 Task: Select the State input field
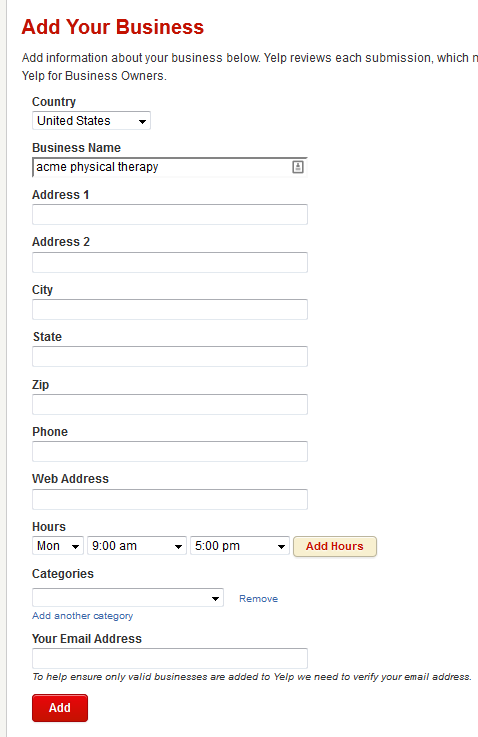[170, 356]
